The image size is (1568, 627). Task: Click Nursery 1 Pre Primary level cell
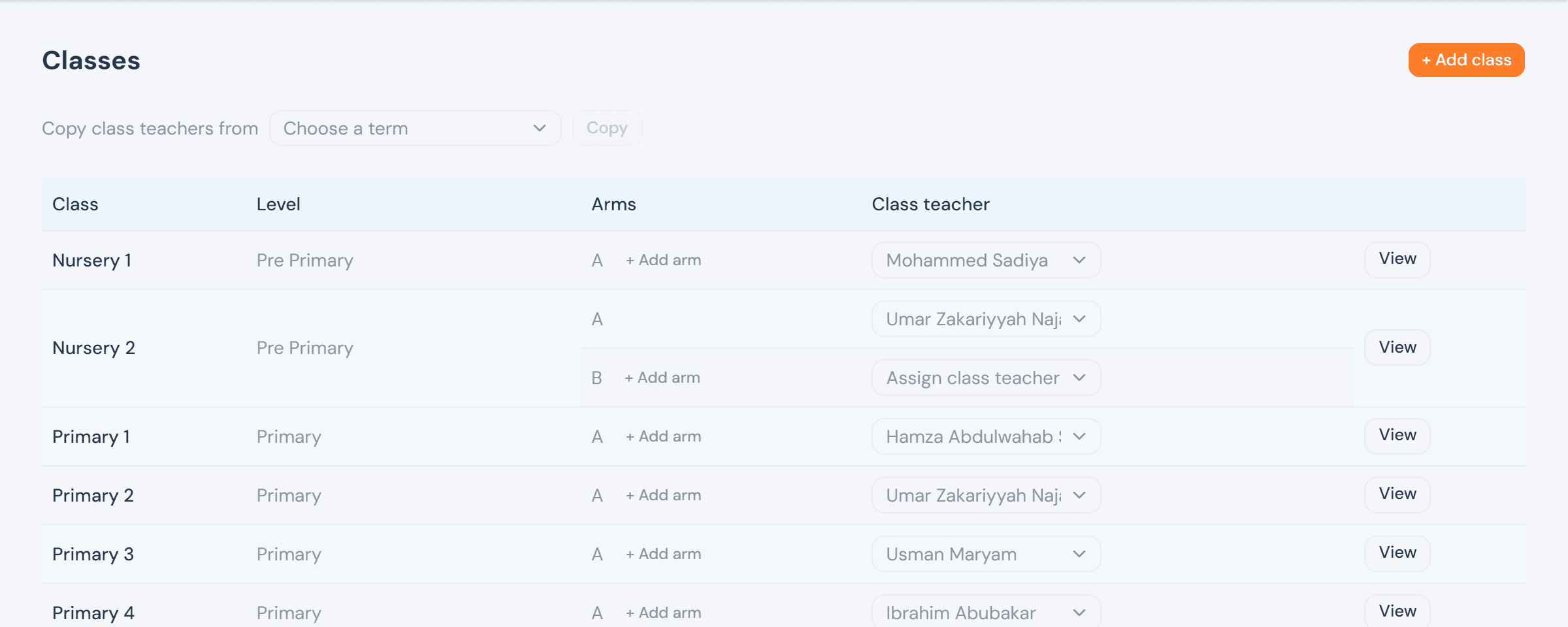point(304,260)
